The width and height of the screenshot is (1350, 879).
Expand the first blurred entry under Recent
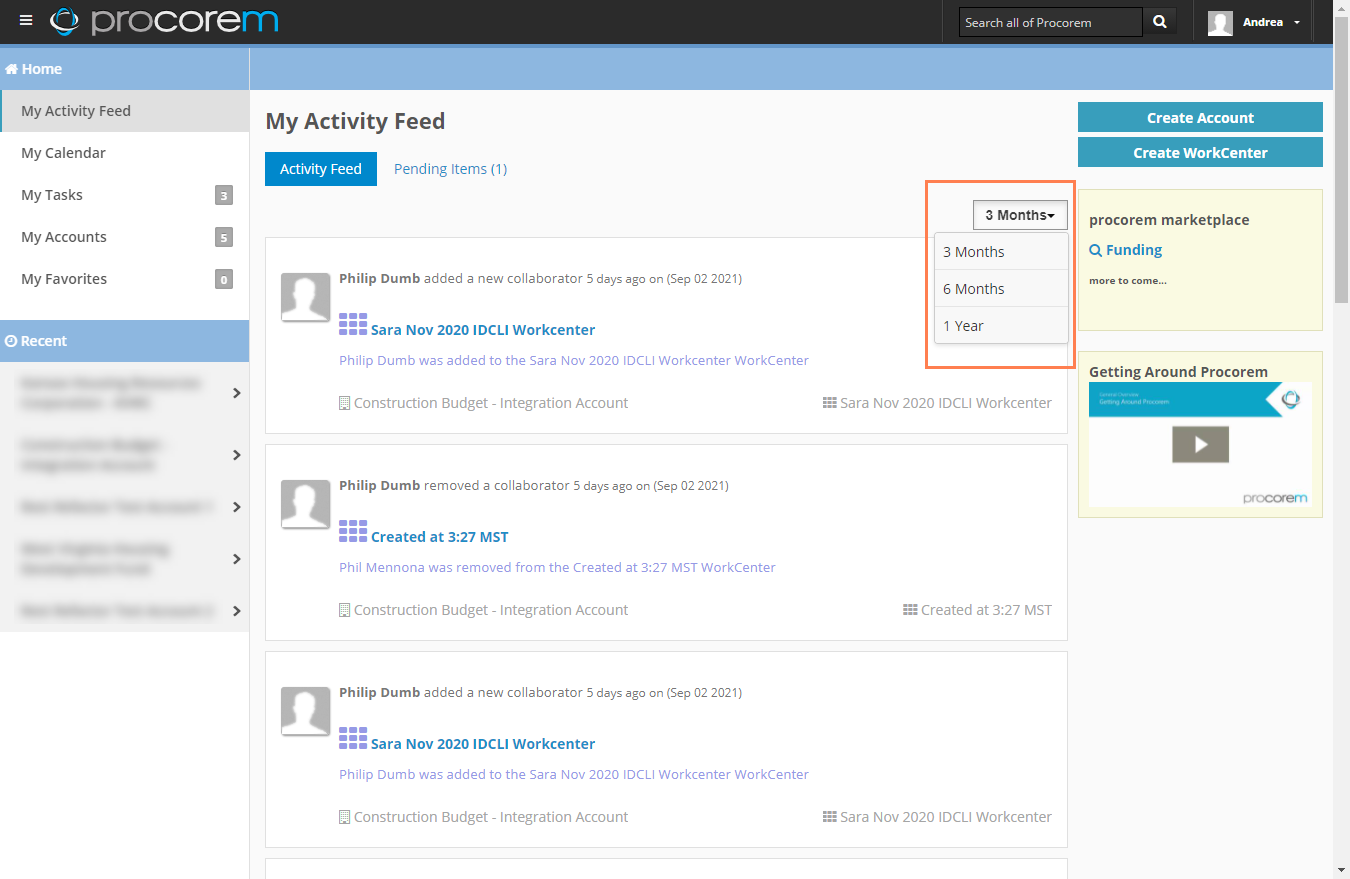(237, 393)
